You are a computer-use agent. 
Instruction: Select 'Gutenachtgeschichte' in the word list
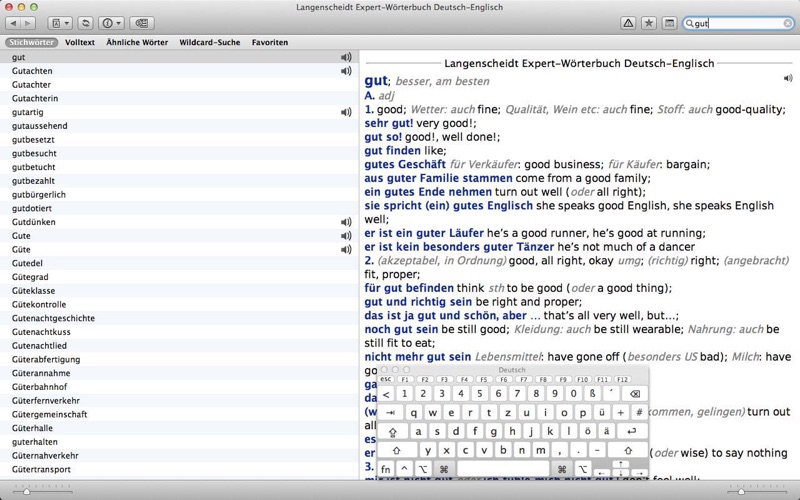coord(179,318)
